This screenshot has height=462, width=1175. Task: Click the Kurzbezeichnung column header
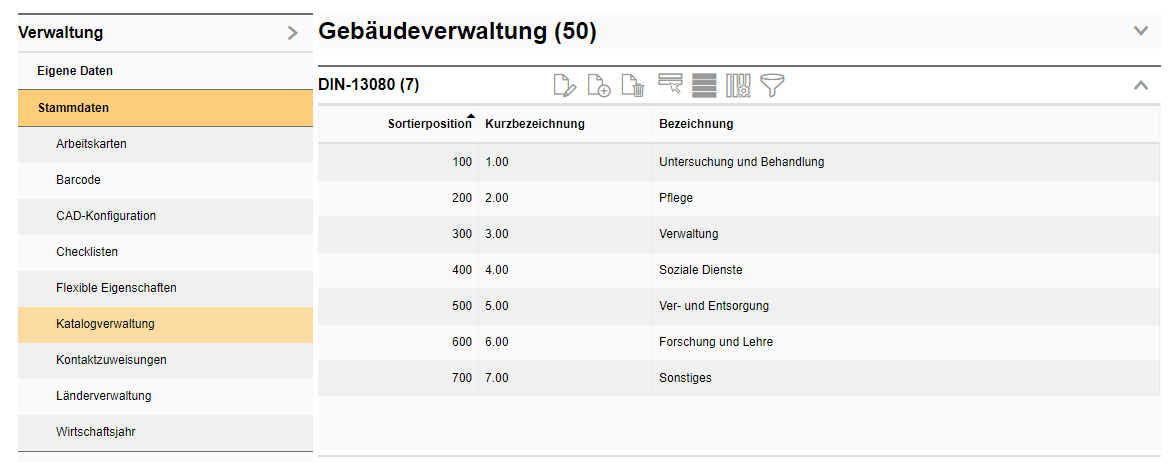pos(535,124)
